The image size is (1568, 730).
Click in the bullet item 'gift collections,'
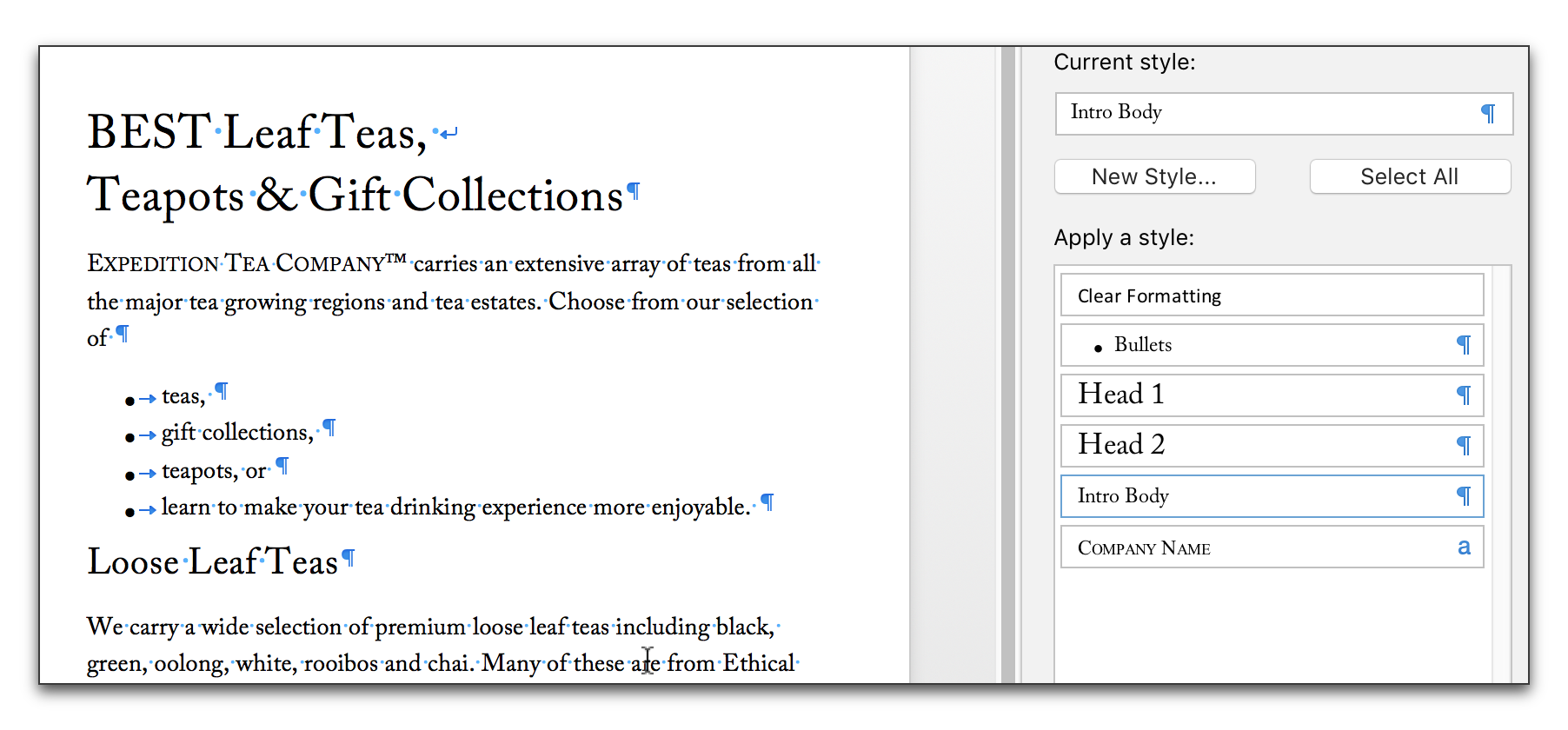pos(237,433)
